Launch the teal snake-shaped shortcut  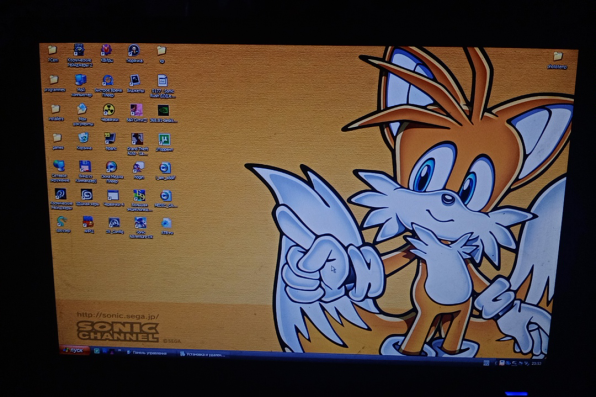click(62, 224)
